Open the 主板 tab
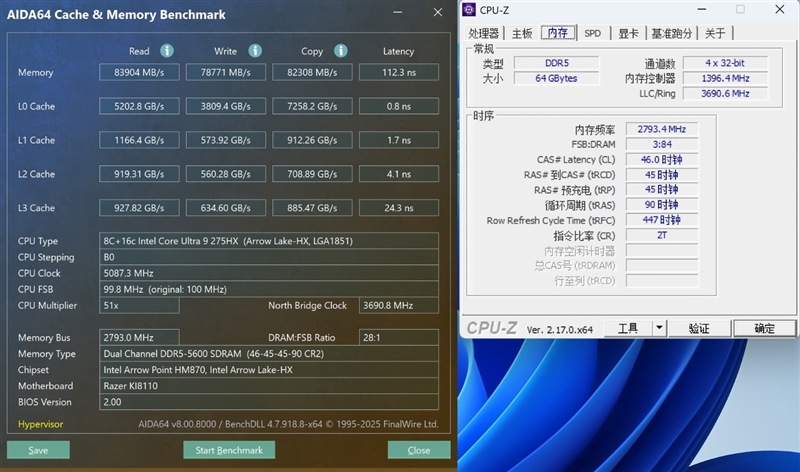800x472 pixels. pyautogui.click(x=522, y=33)
